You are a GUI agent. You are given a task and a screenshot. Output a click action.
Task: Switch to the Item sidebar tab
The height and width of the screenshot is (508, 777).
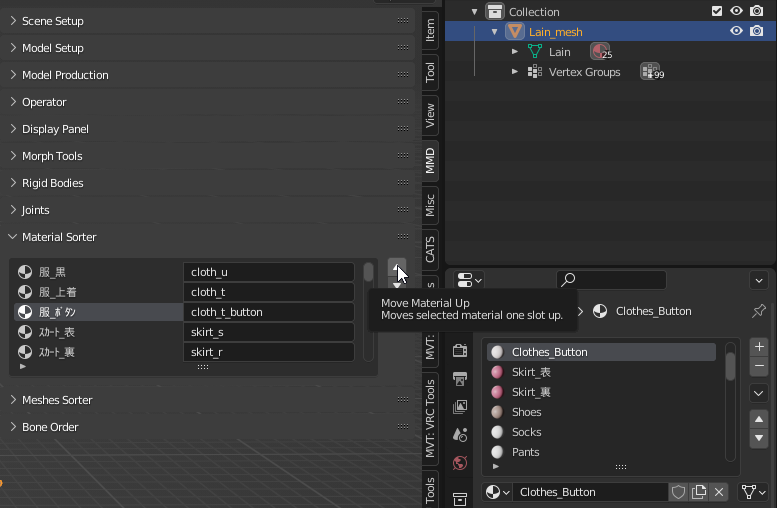tap(430, 30)
